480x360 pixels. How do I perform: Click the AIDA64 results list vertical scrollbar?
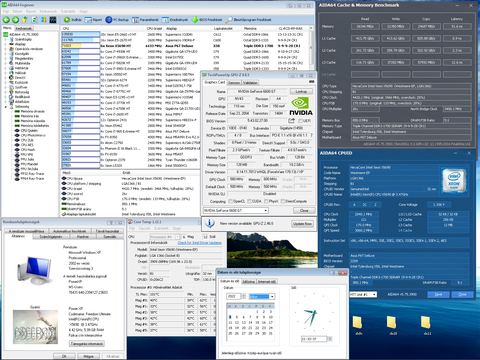tap(311, 47)
